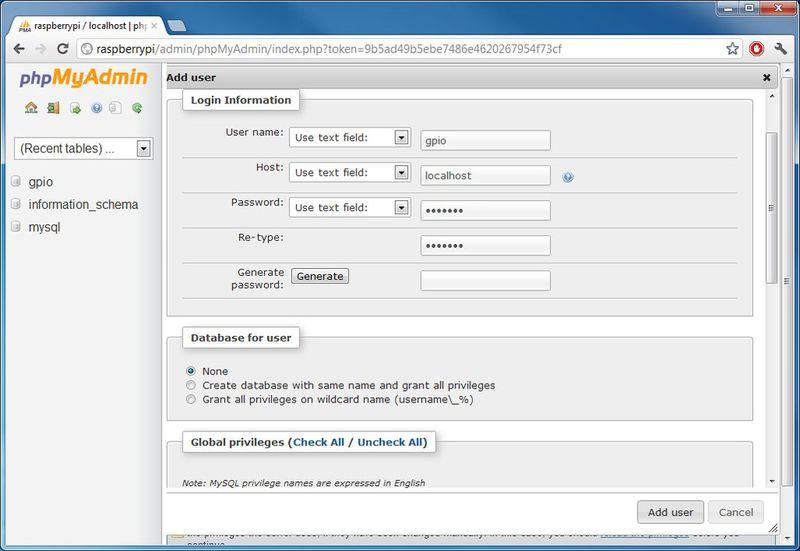Open the gpio database
800x551 pixels.
click(x=41, y=182)
